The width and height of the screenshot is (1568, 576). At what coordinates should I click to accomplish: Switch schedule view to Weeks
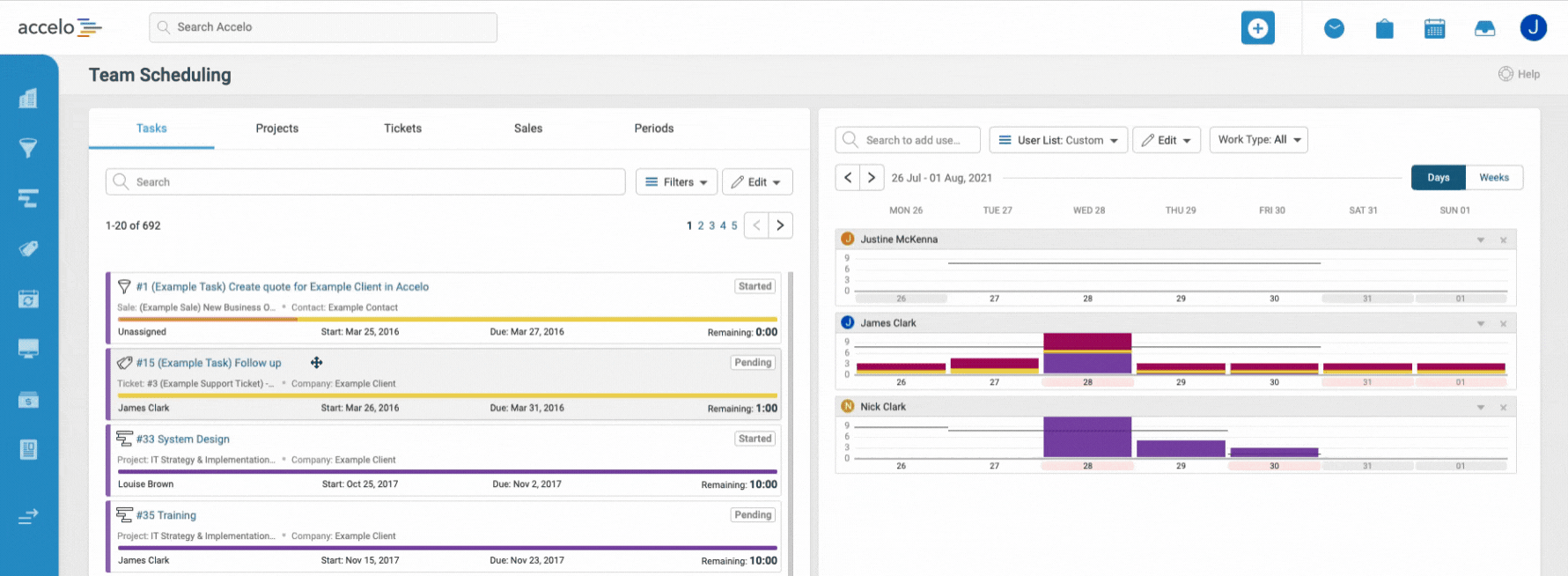(1493, 178)
